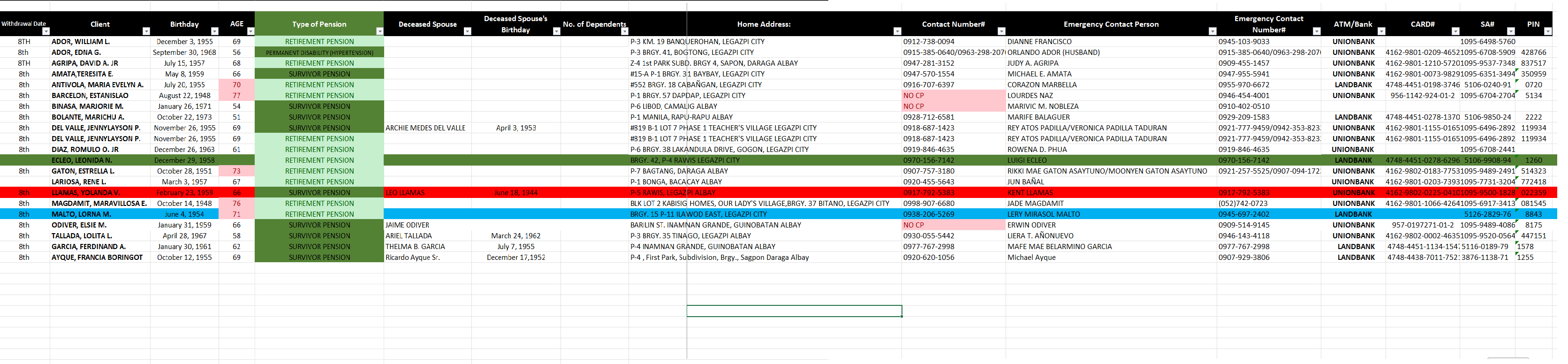Open the Home Address filter dropdown

[x=897, y=31]
